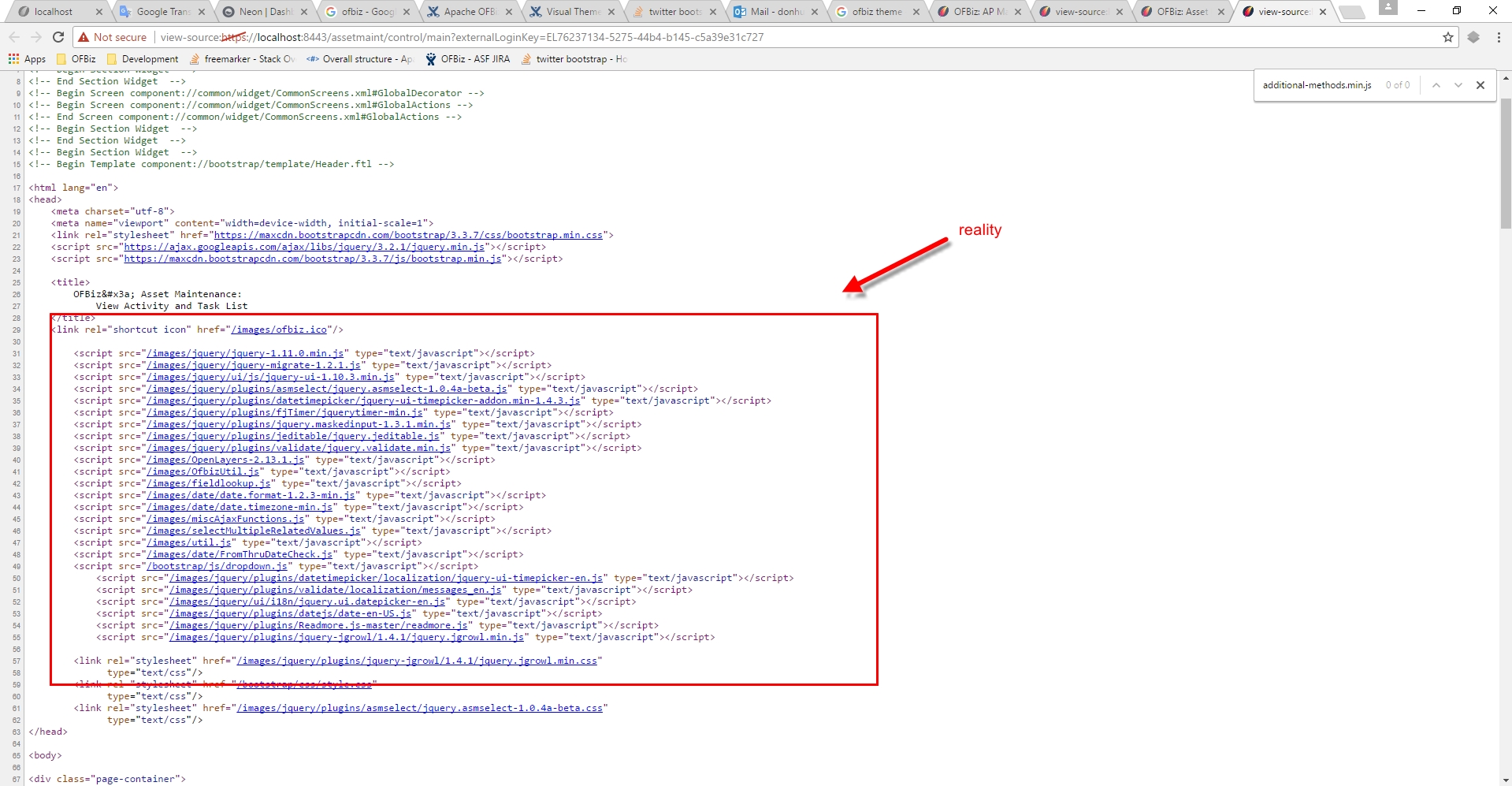
Task: Open the jquery.jeditable.js link
Action: [293, 436]
